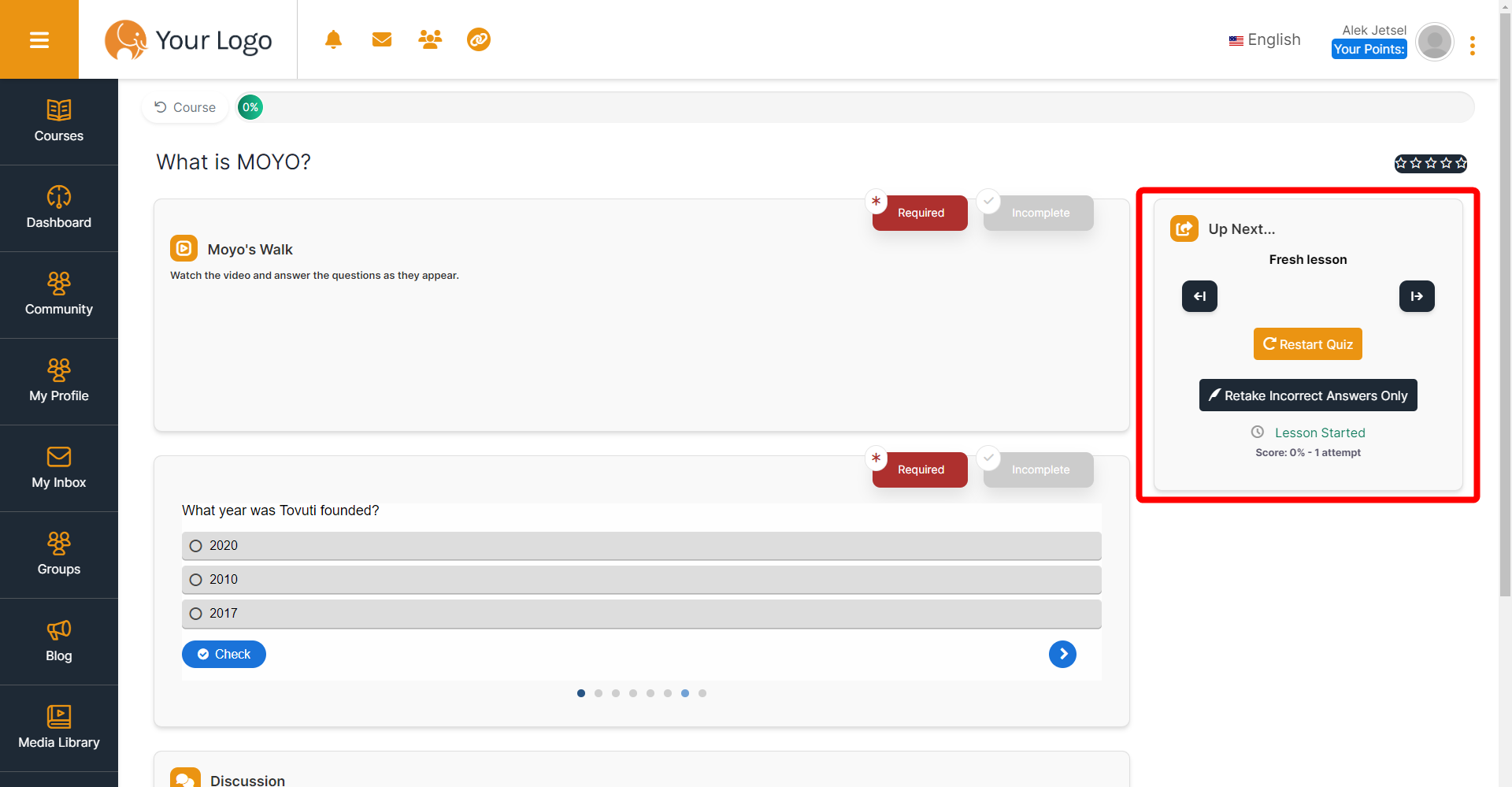The height and width of the screenshot is (787, 1512).
Task: Select the 2010 answer option
Action: click(x=196, y=580)
